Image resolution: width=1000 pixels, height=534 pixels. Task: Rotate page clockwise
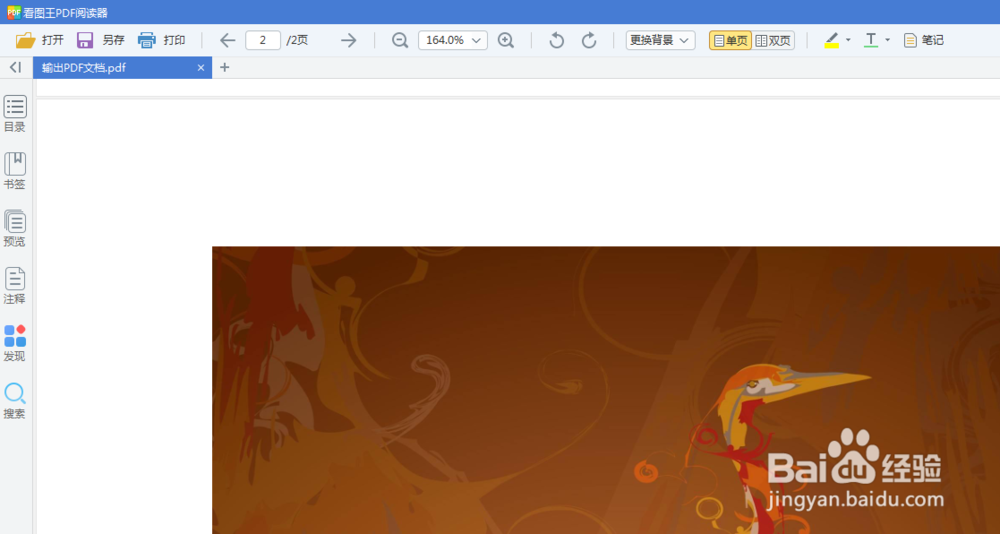coord(589,40)
